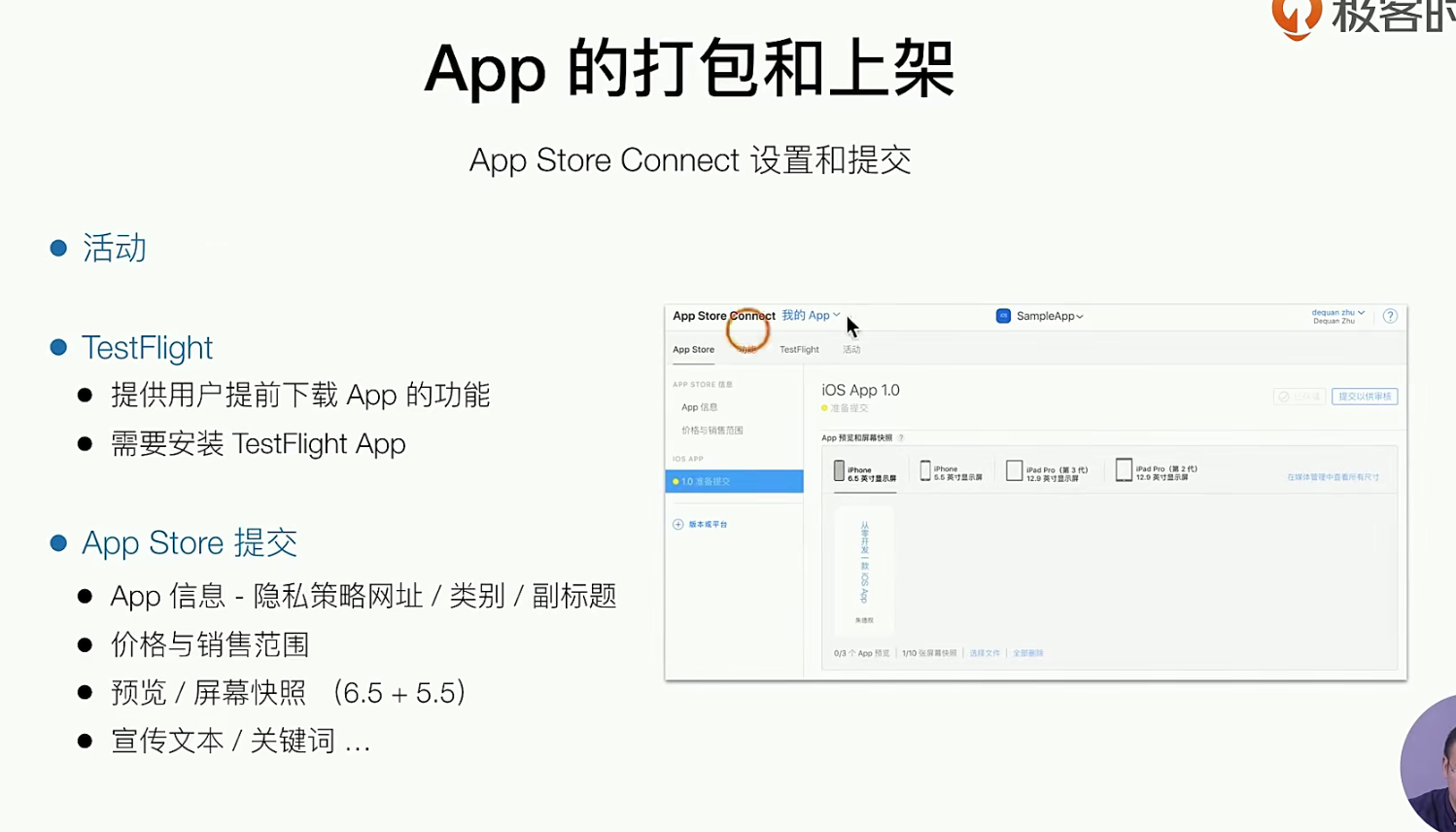Click the 版本或平台 link

point(708,525)
